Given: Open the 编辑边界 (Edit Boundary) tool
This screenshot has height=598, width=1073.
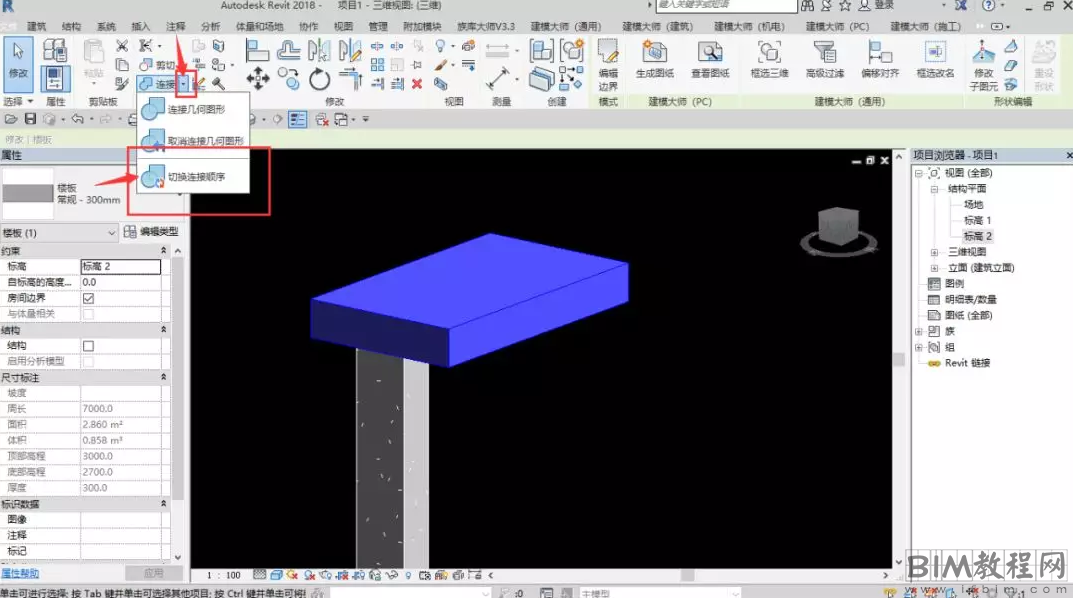Looking at the screenshot, I should click(608, 66).
